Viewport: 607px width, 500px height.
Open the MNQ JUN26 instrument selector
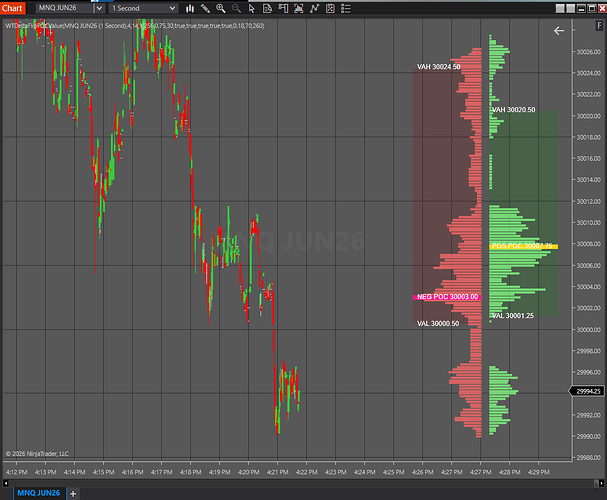pyautogui.click(x=65, y=8)
